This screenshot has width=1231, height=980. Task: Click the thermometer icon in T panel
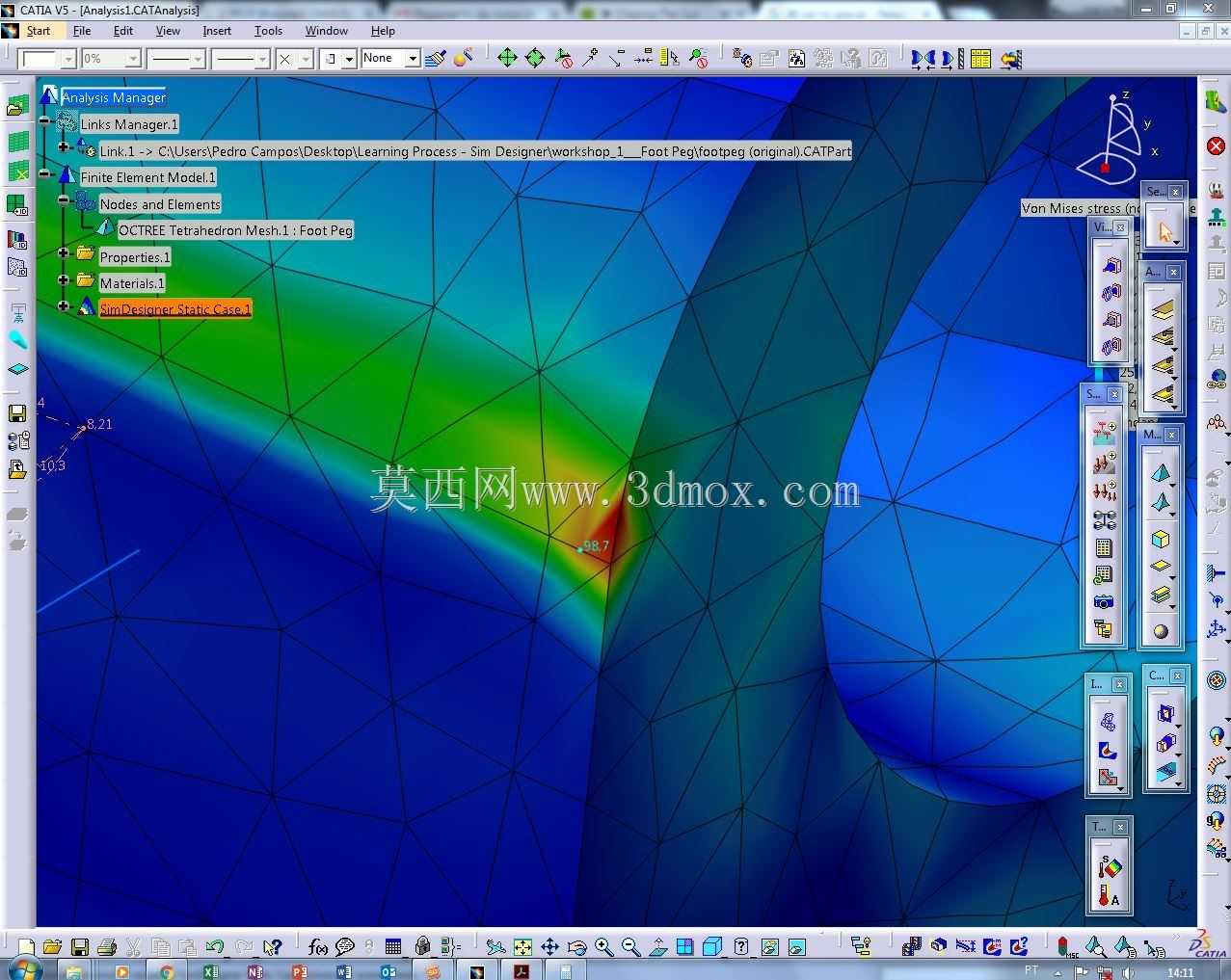tap(1108, 896)
